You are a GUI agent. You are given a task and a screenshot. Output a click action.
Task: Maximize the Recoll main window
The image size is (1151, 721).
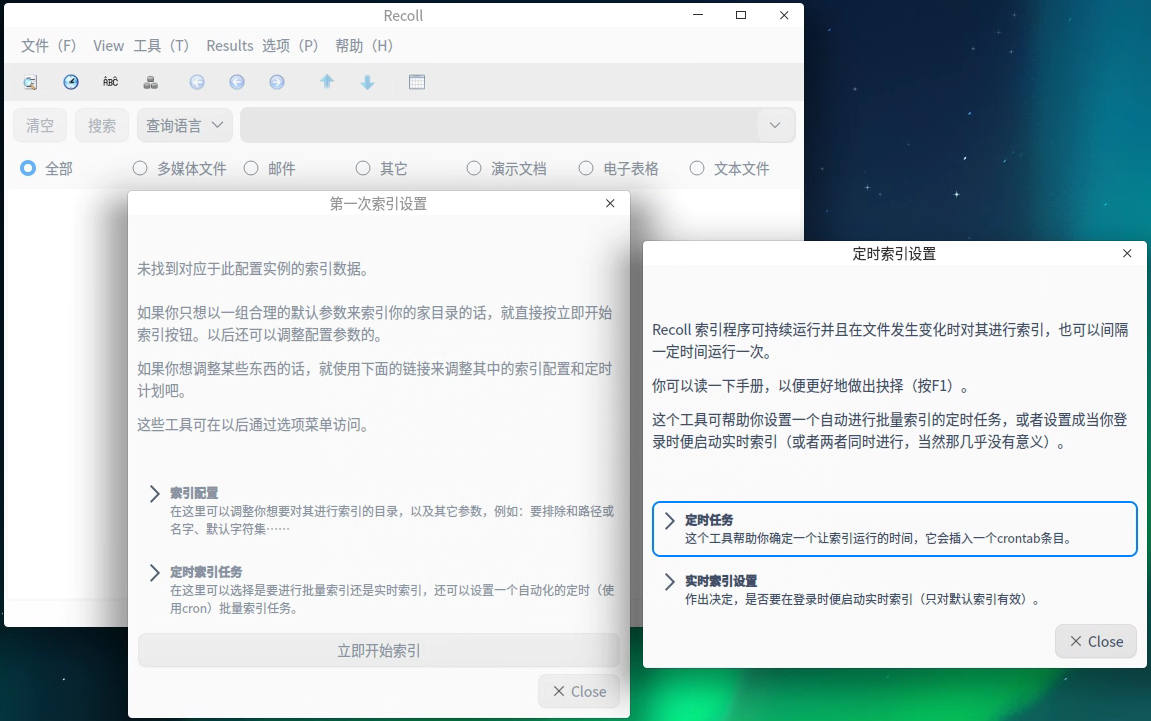point(741,15)
